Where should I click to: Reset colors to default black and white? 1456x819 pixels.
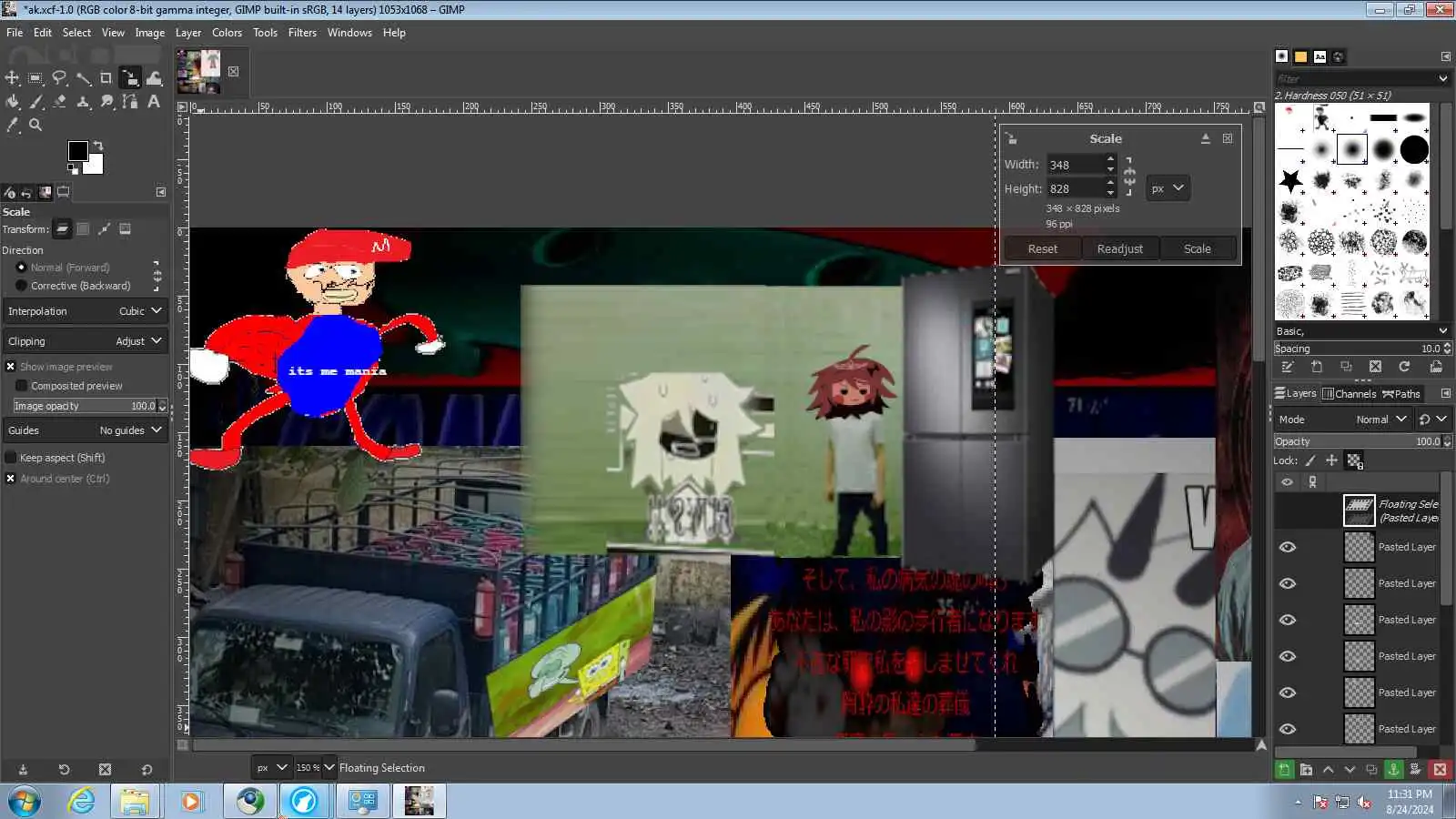pyautogui.click(x=73, y=168)
